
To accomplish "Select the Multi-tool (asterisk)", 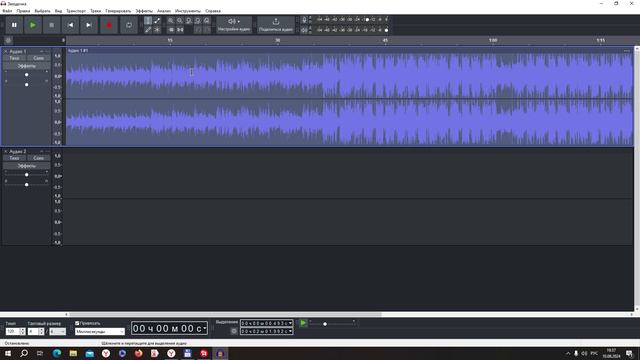I will pos(157,29).
